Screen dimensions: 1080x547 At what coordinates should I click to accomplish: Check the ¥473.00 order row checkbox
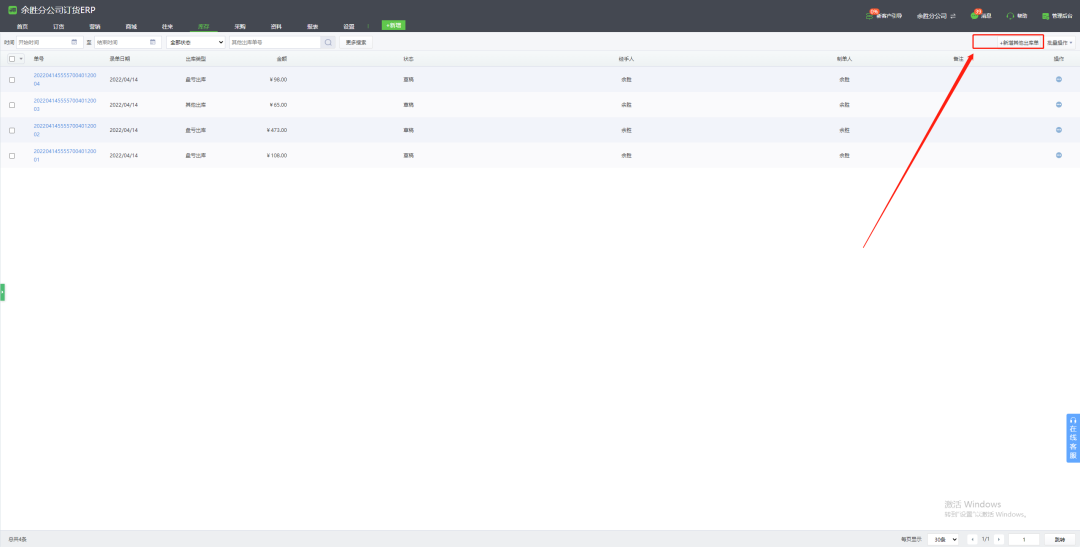click(12, 130)
